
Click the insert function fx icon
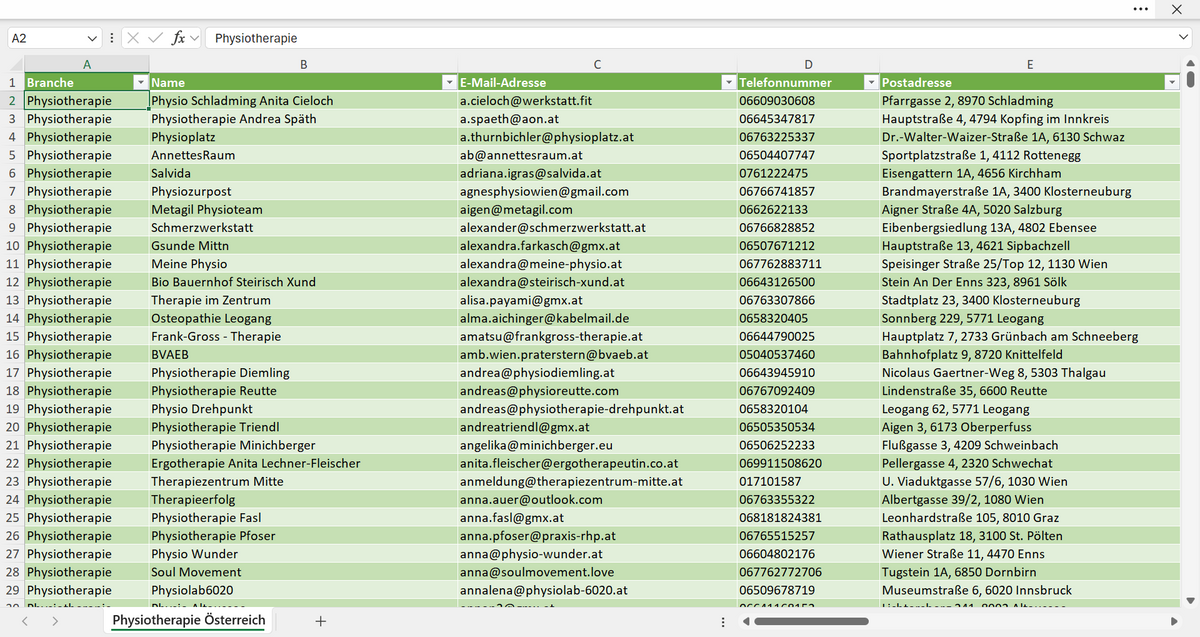178,38
